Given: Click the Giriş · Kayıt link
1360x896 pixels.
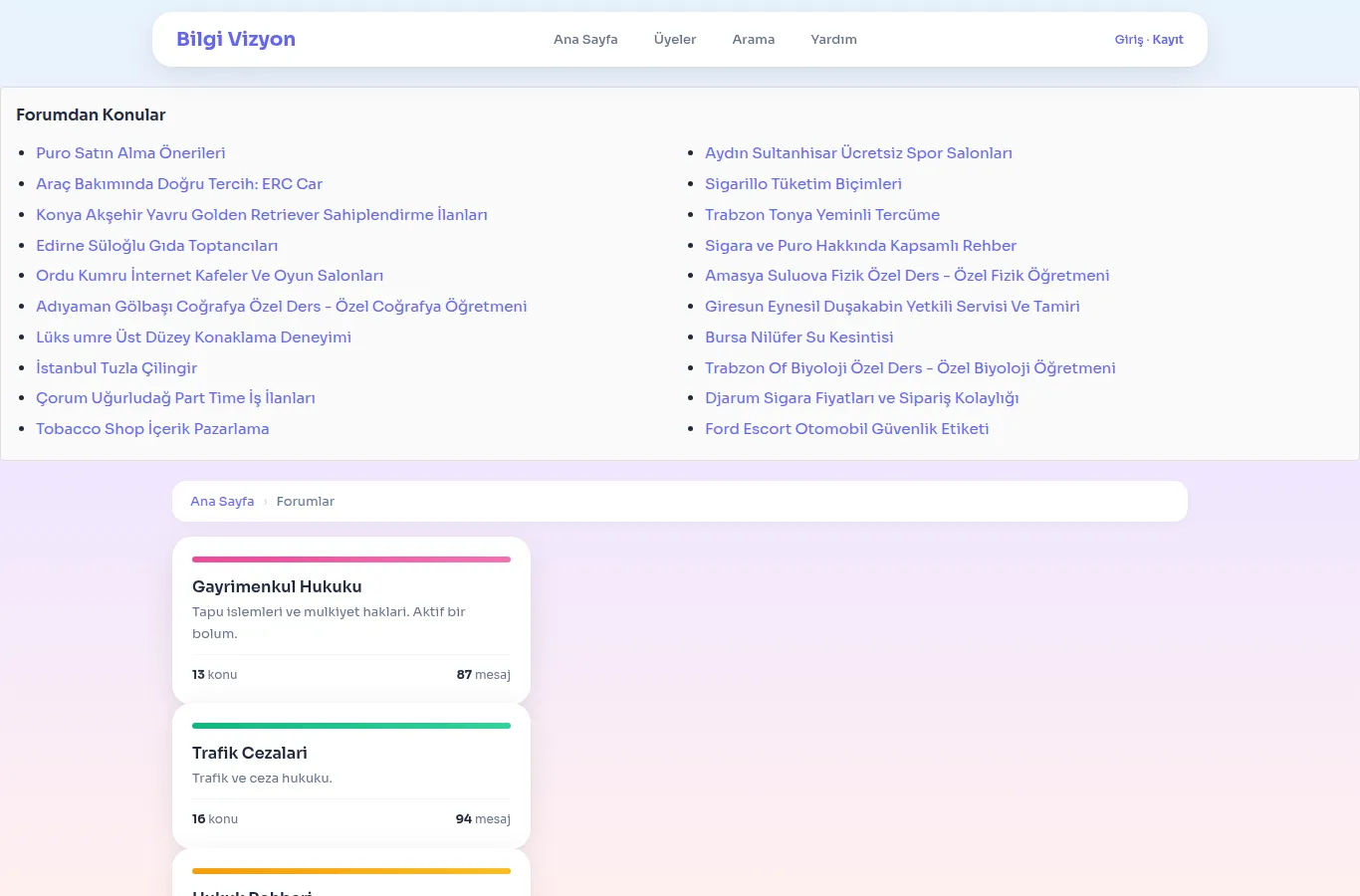Looking at the screenshot, I should (x=1149, y=40).
